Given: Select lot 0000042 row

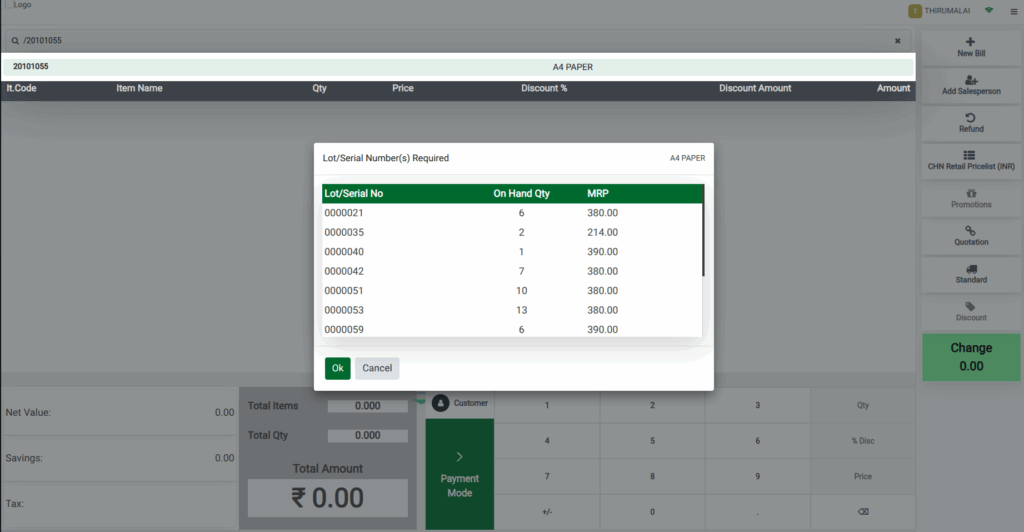Looking at the screenshot, I should point(512,272).
